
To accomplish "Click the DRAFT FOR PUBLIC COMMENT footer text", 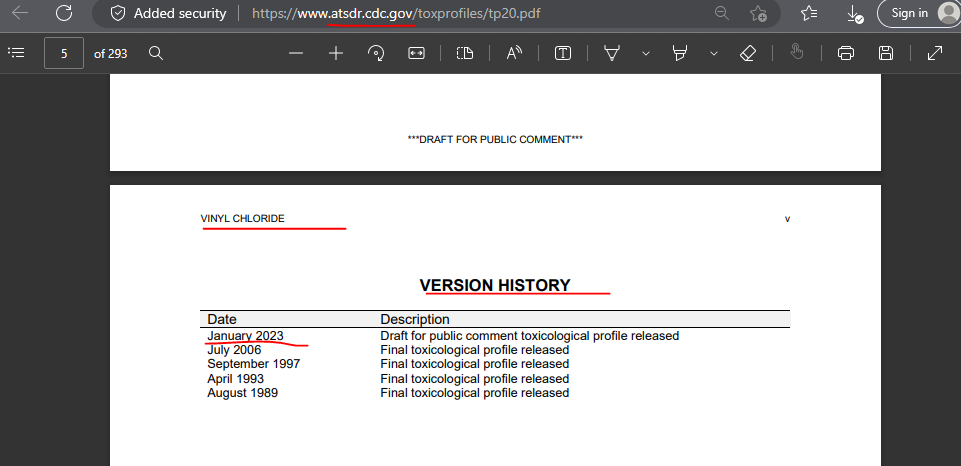I will [x=495, y=139].
